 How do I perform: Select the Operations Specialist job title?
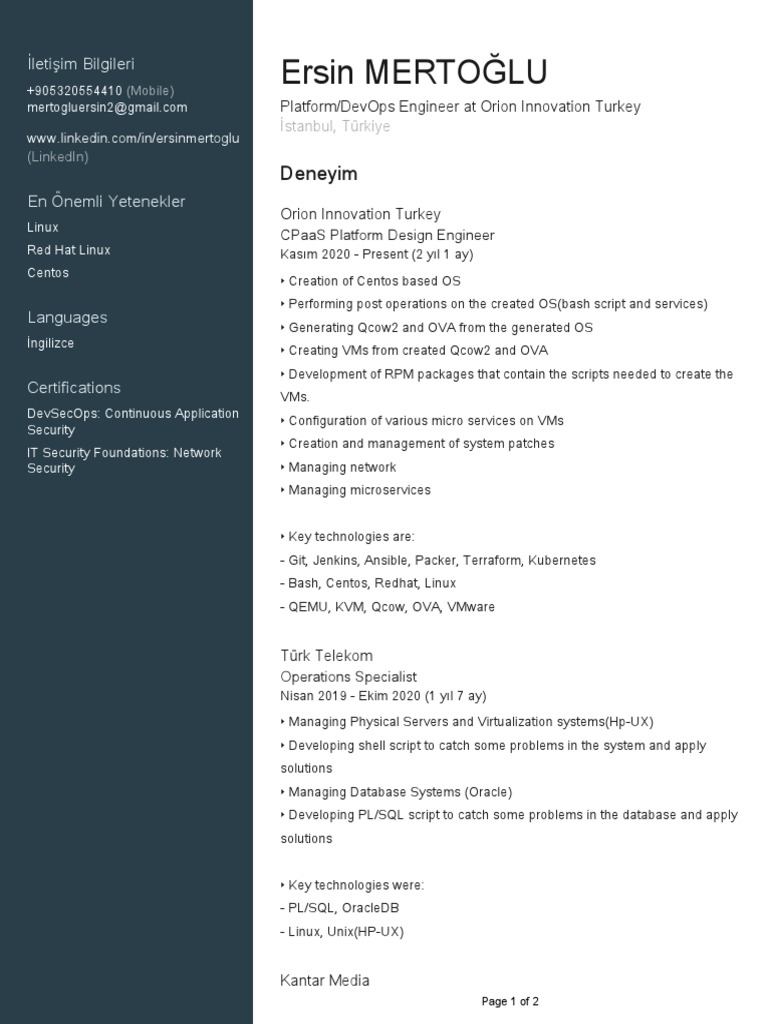(348, 677)
